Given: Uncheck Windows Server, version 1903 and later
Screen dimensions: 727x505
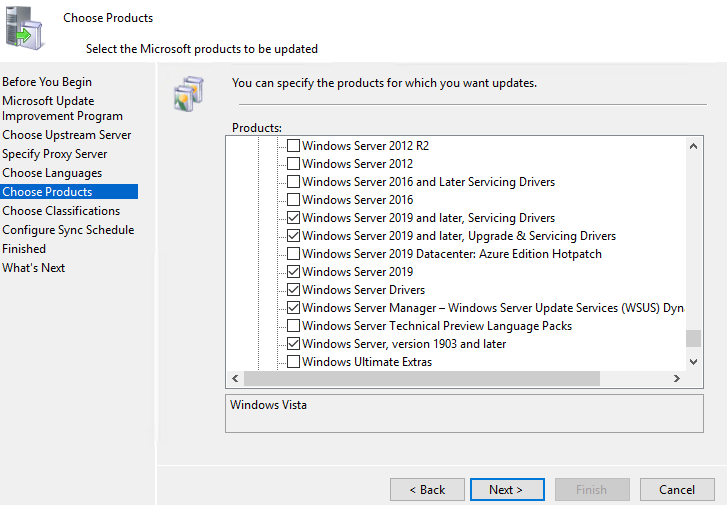Looking at the screenshot, I should click(x=293, y=344).
